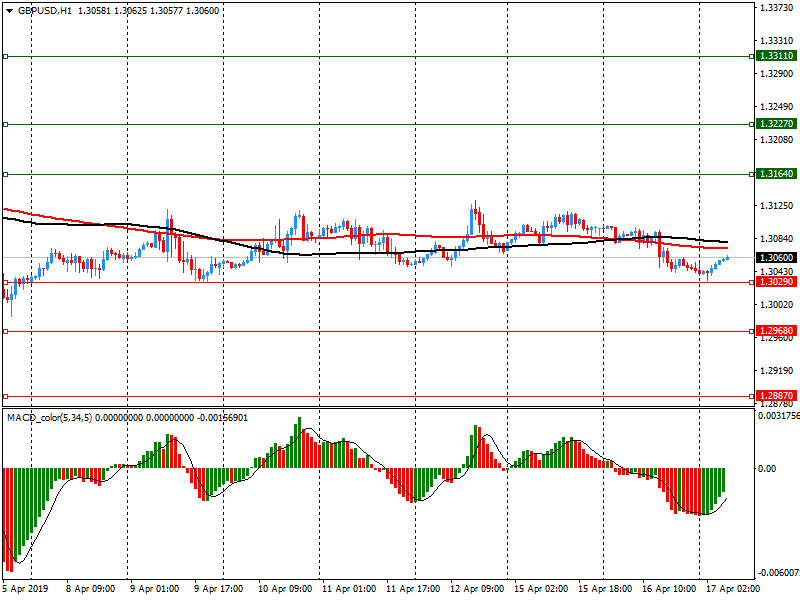Click the MACD_color(5,34,5) indicator label
The image size is (800, 600).
(49, 417)
